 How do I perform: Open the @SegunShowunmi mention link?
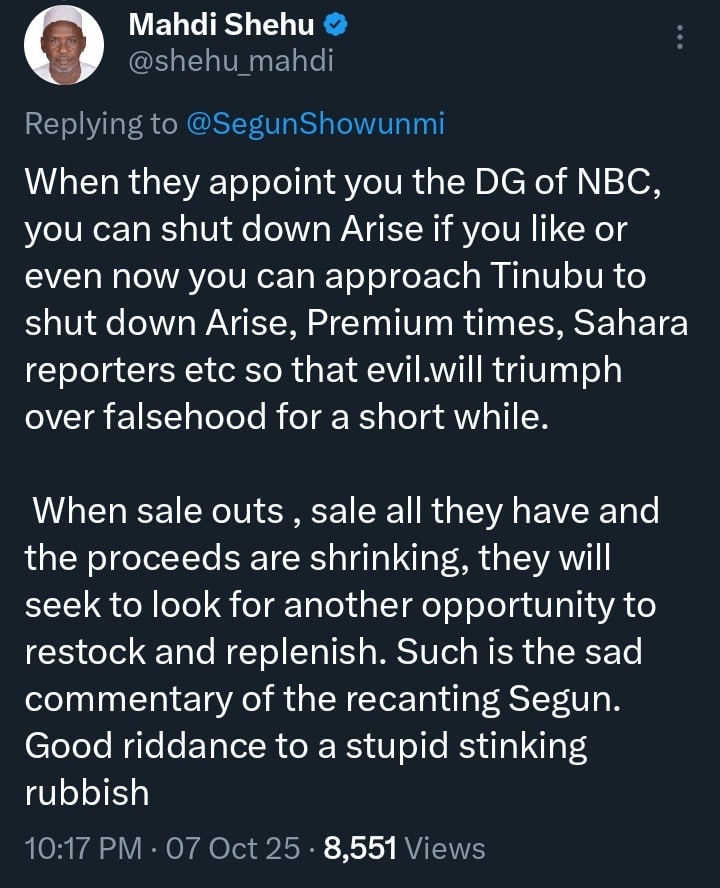[x=316, y=124]
